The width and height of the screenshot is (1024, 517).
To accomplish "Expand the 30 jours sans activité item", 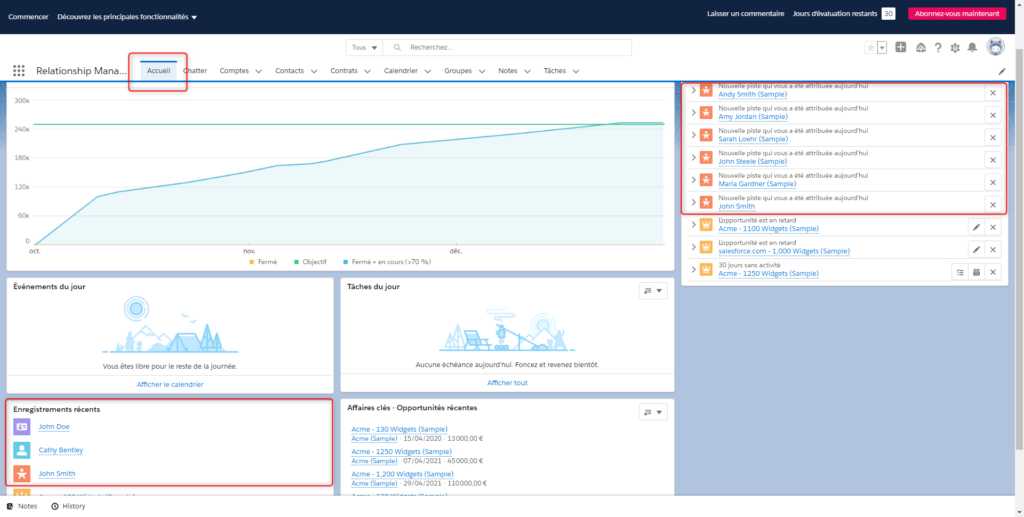I will click(x=694, y=269).
